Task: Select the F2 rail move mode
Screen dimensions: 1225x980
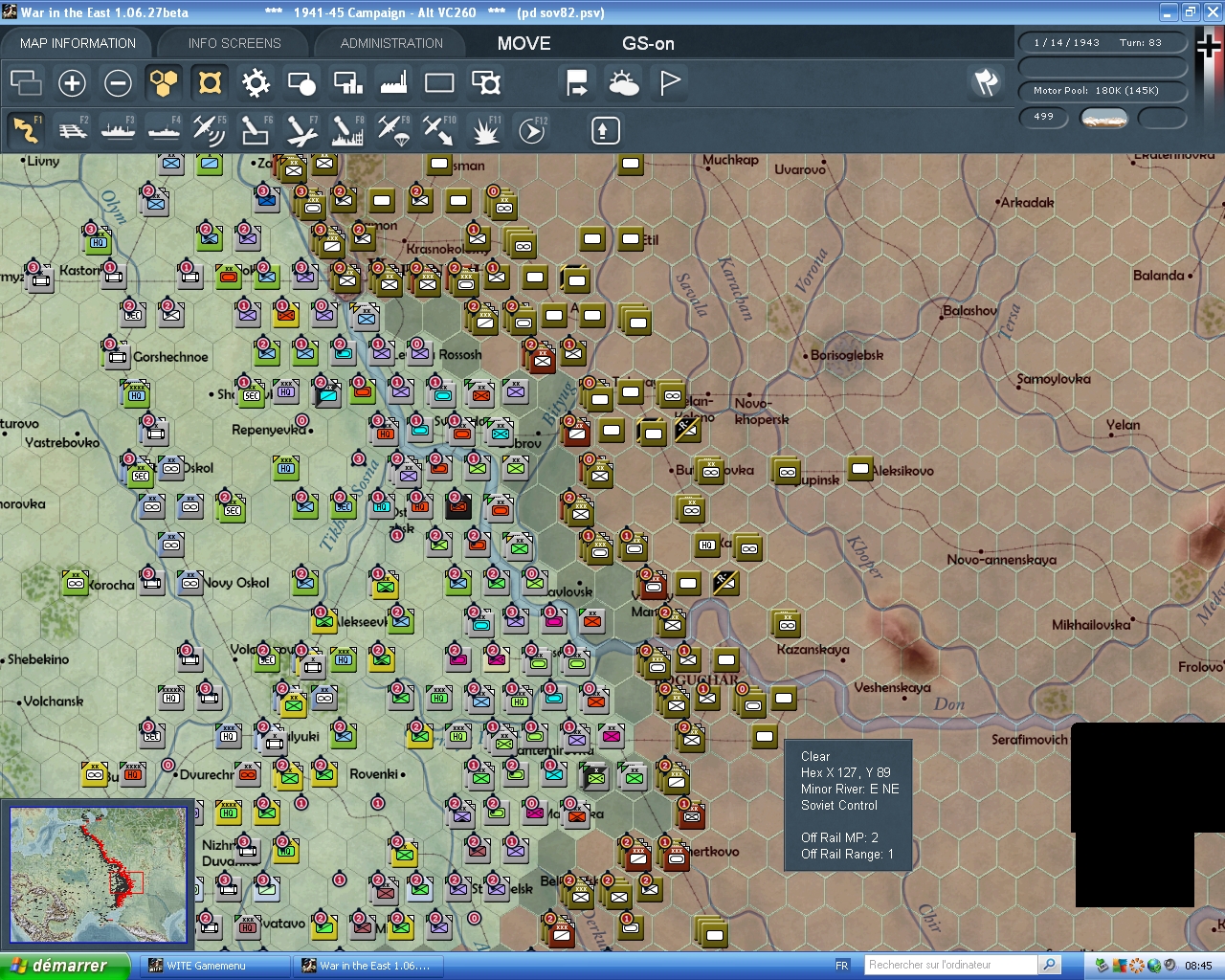Action: point(72,130)
